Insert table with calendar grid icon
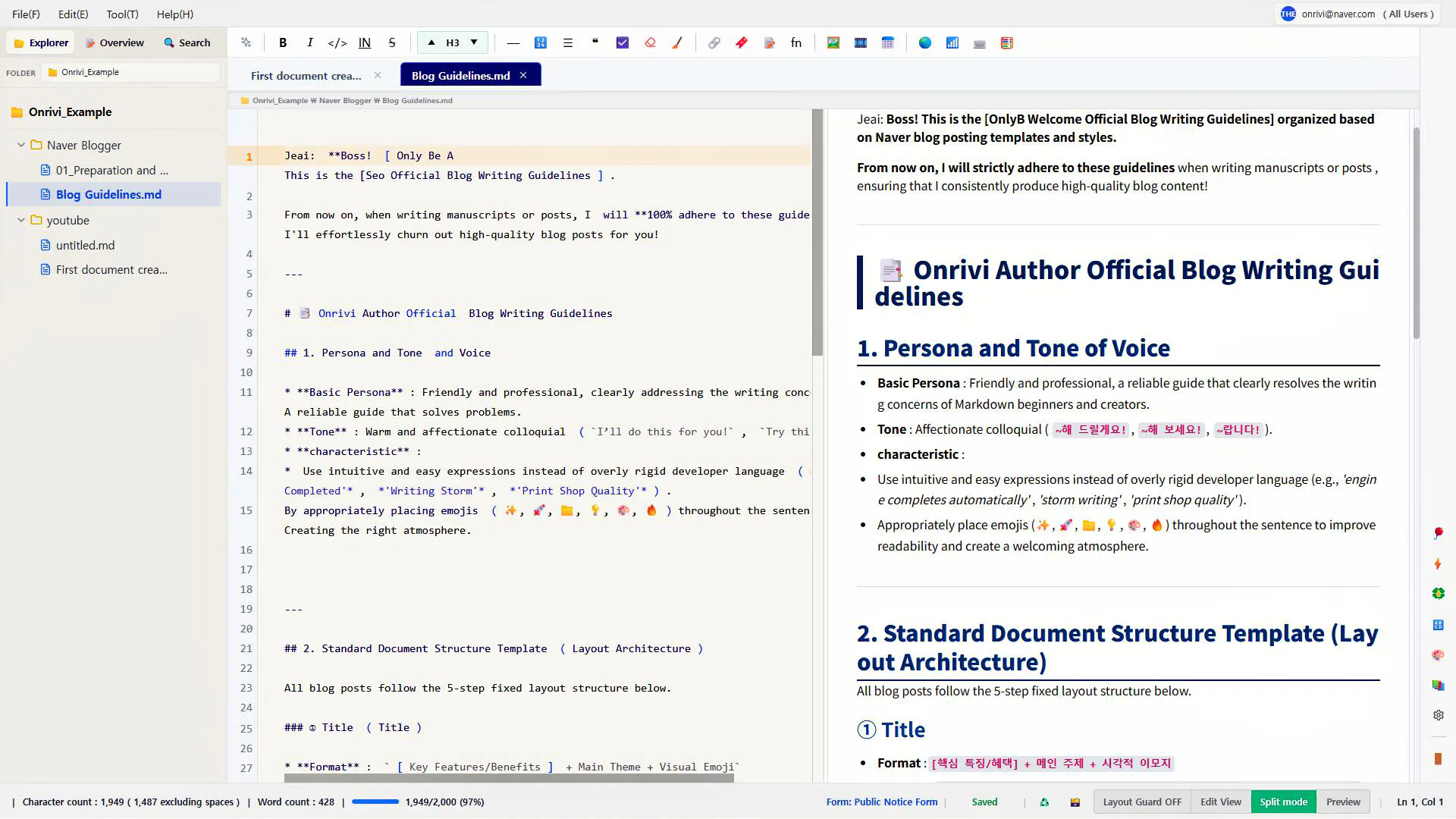1456x819 pixels. click(x=888, y=43)
